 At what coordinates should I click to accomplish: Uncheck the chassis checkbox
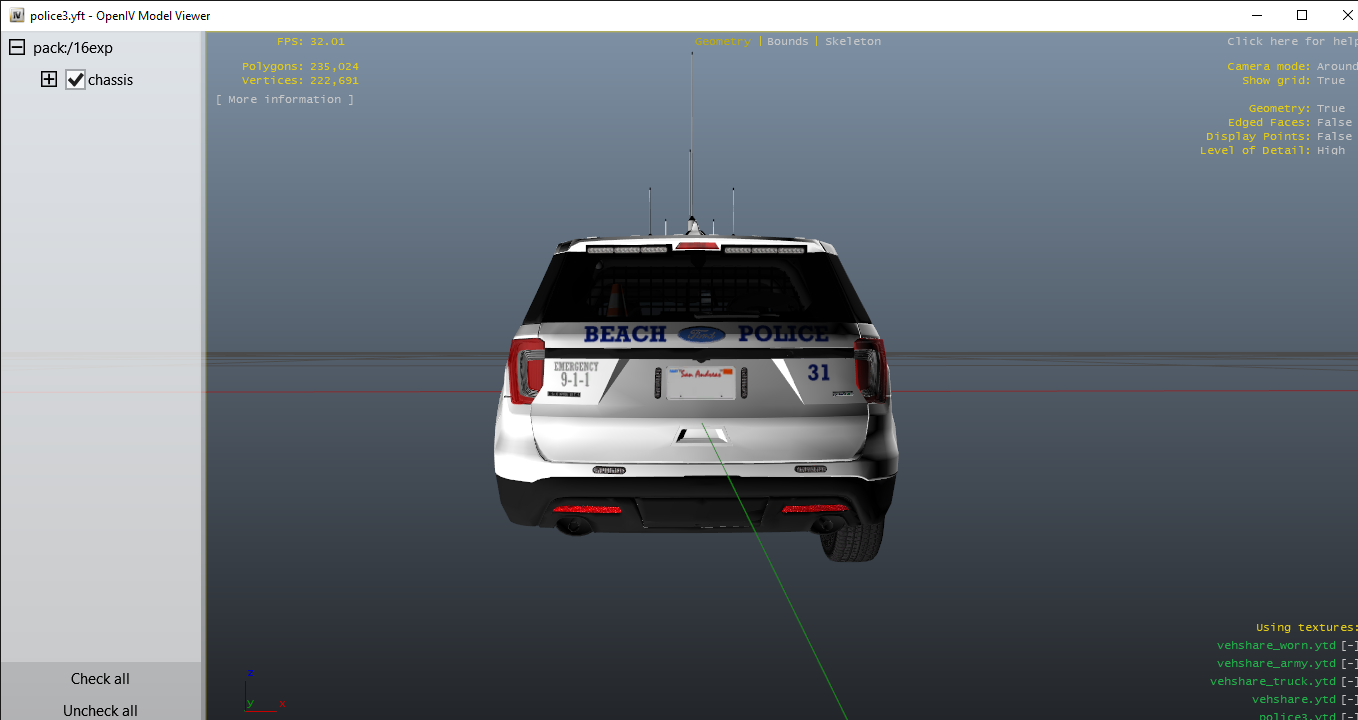point(76,80)
